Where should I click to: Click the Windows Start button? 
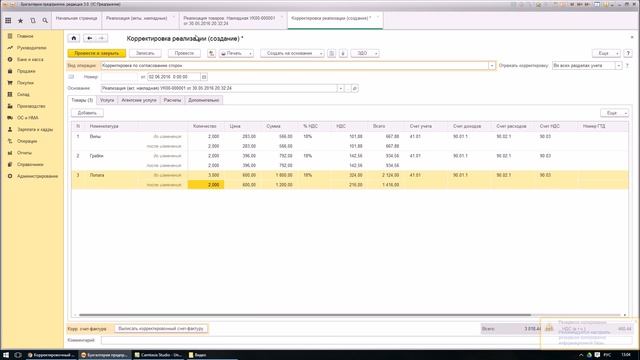pos(6,355)
